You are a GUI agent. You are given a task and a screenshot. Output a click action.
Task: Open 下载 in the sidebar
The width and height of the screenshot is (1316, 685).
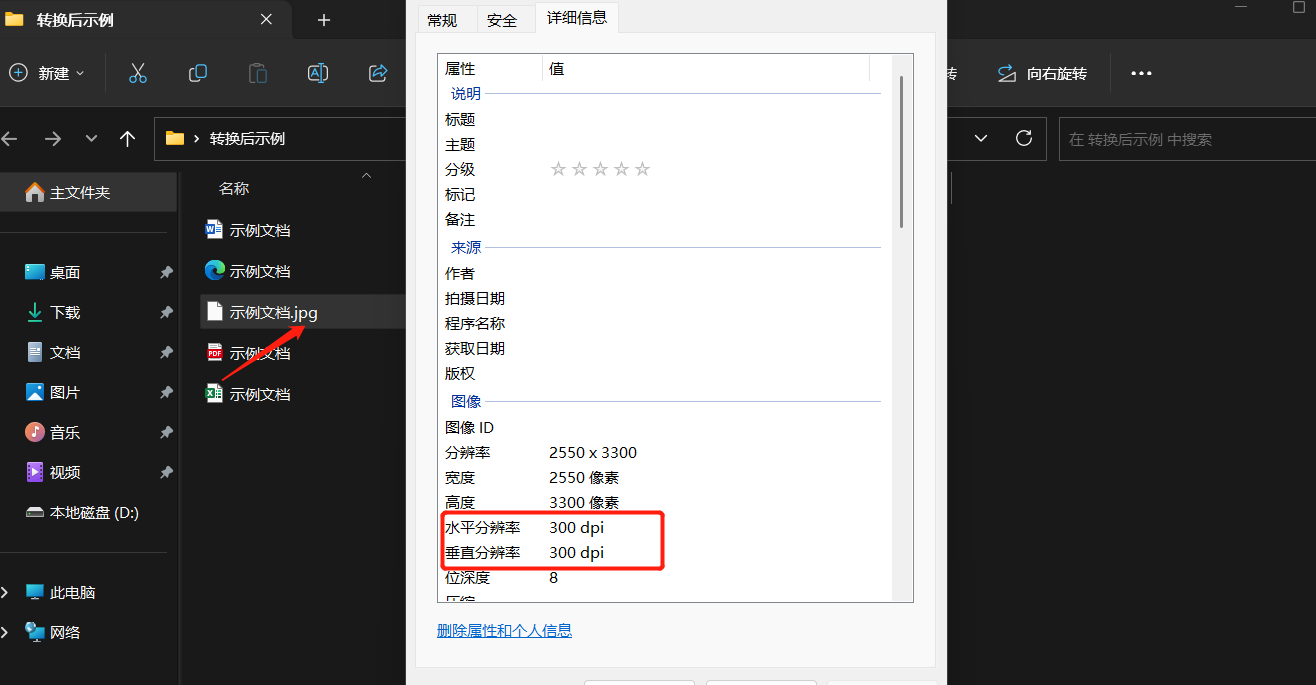point(65,312)
